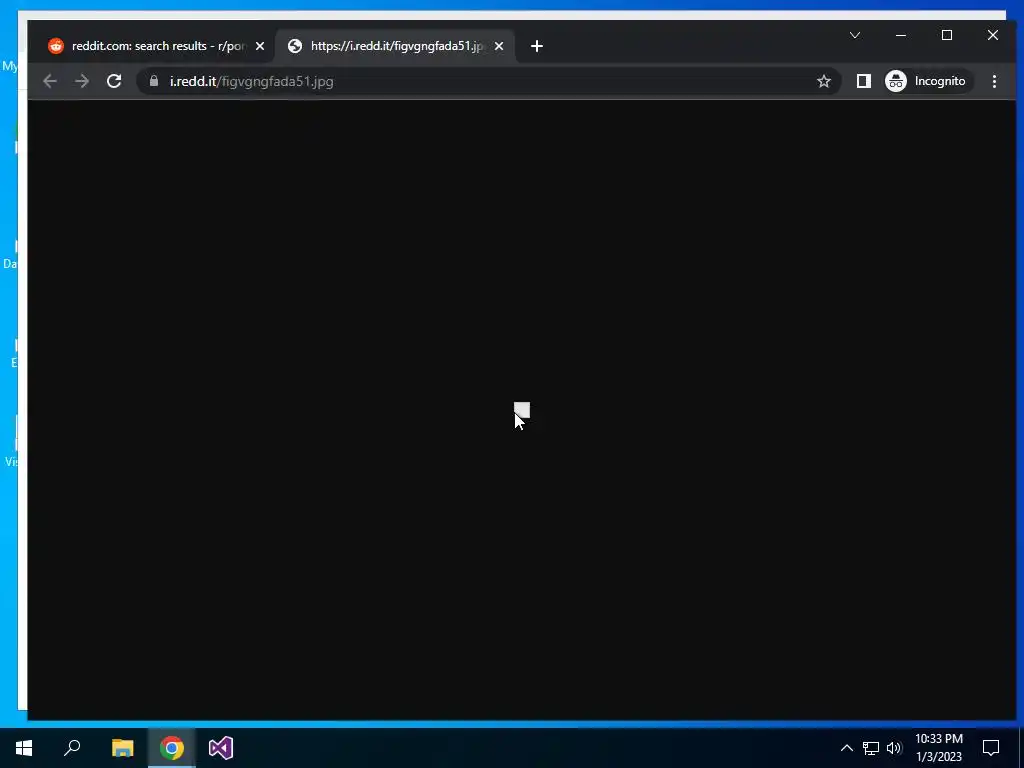Minimize the Chrome window
This screenshot has height=768, width=1024.
pos(901,35)
